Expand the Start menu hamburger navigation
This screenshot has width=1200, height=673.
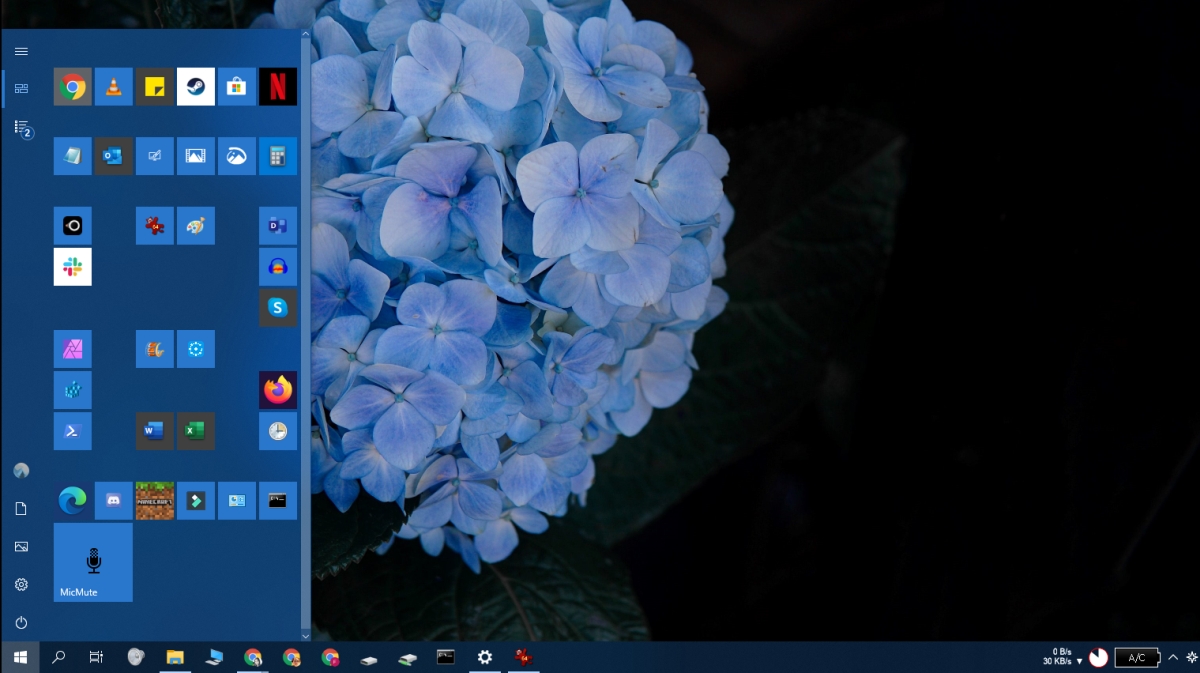tap(21, 51)
